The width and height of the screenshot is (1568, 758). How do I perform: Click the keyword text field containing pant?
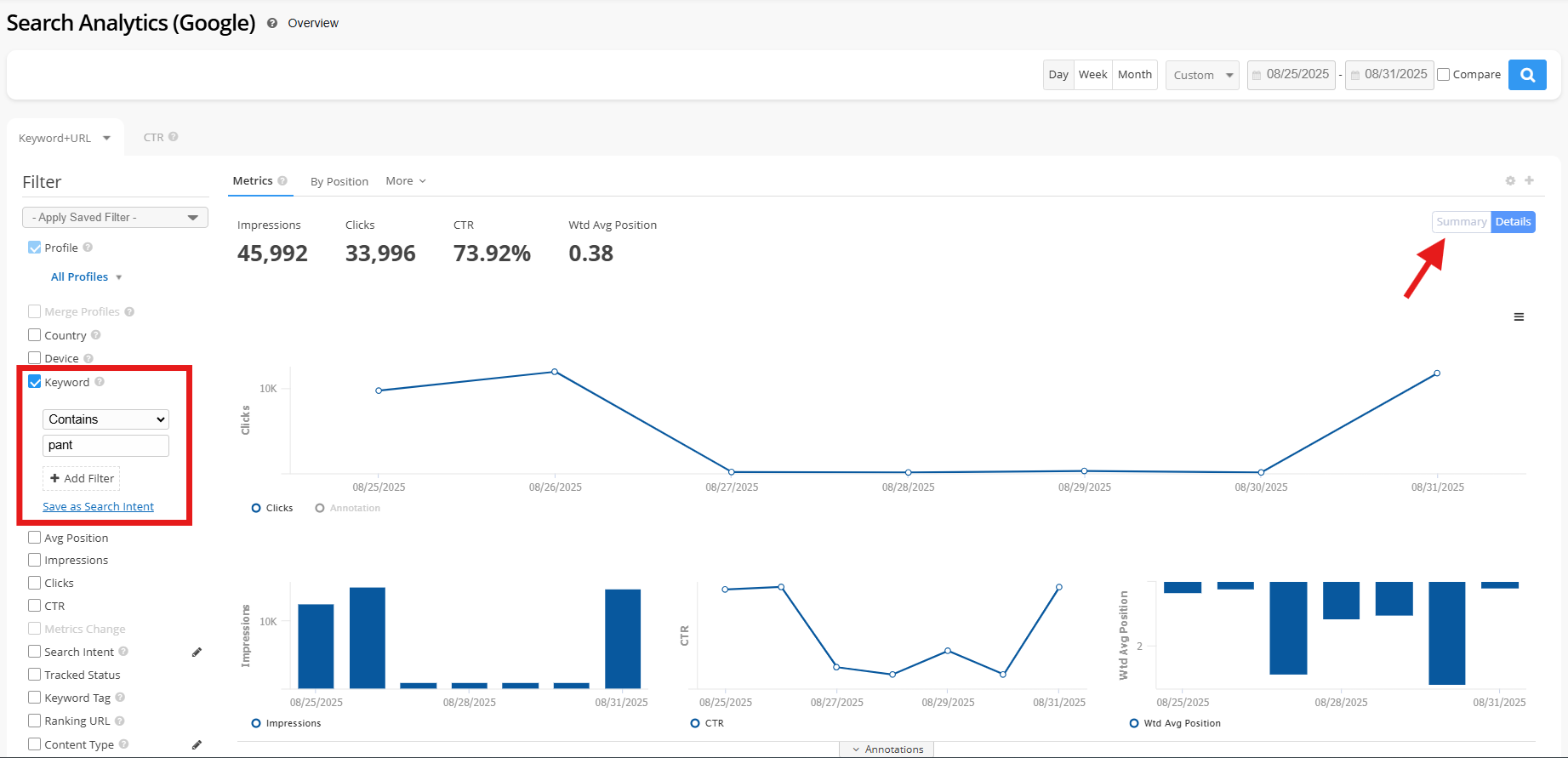point(105,445)
